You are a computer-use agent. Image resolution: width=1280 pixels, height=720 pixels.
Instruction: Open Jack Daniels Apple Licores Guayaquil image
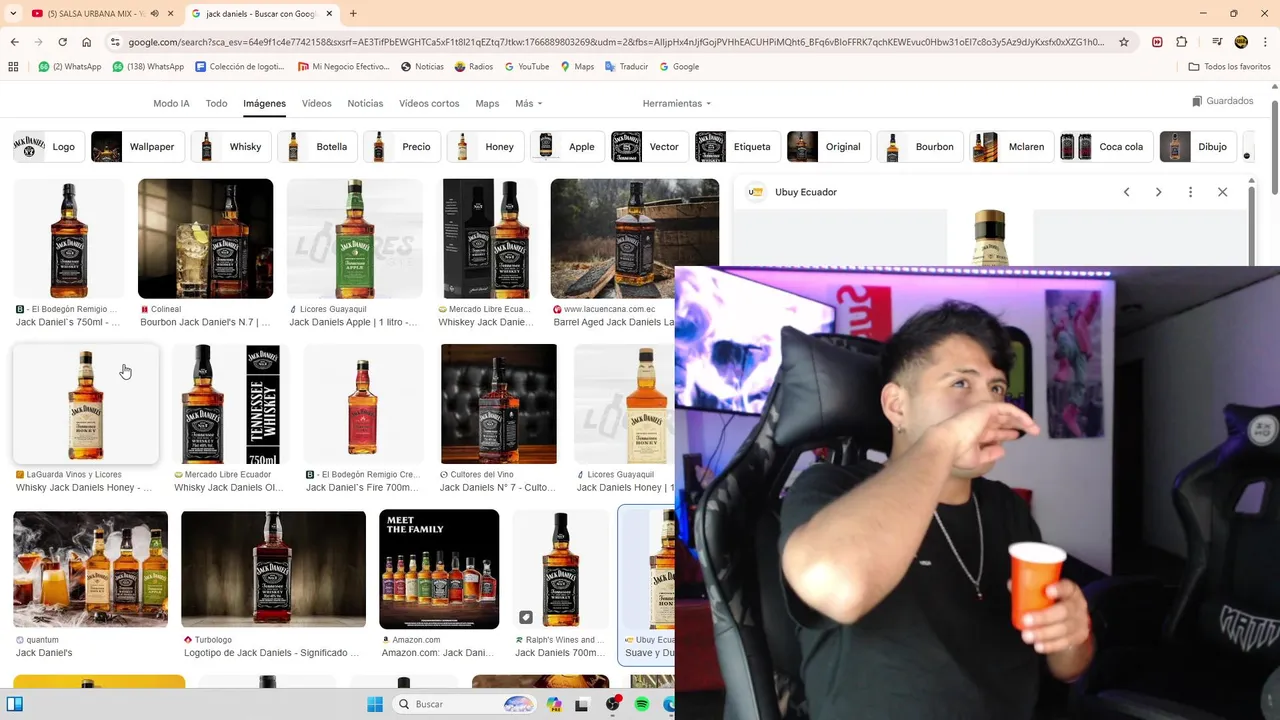[355, 239]
